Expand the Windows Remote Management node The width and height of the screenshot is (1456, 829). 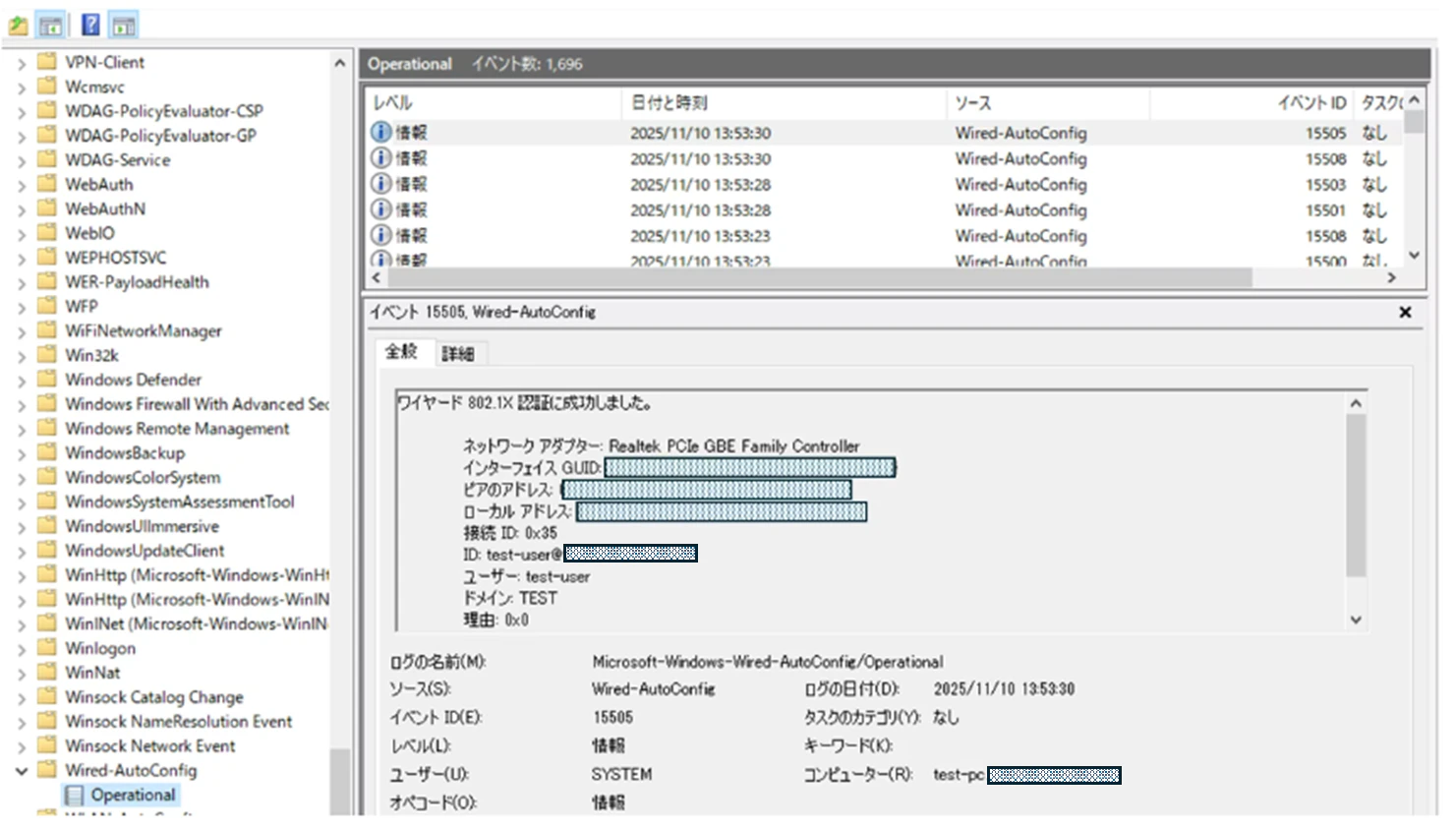21,429
